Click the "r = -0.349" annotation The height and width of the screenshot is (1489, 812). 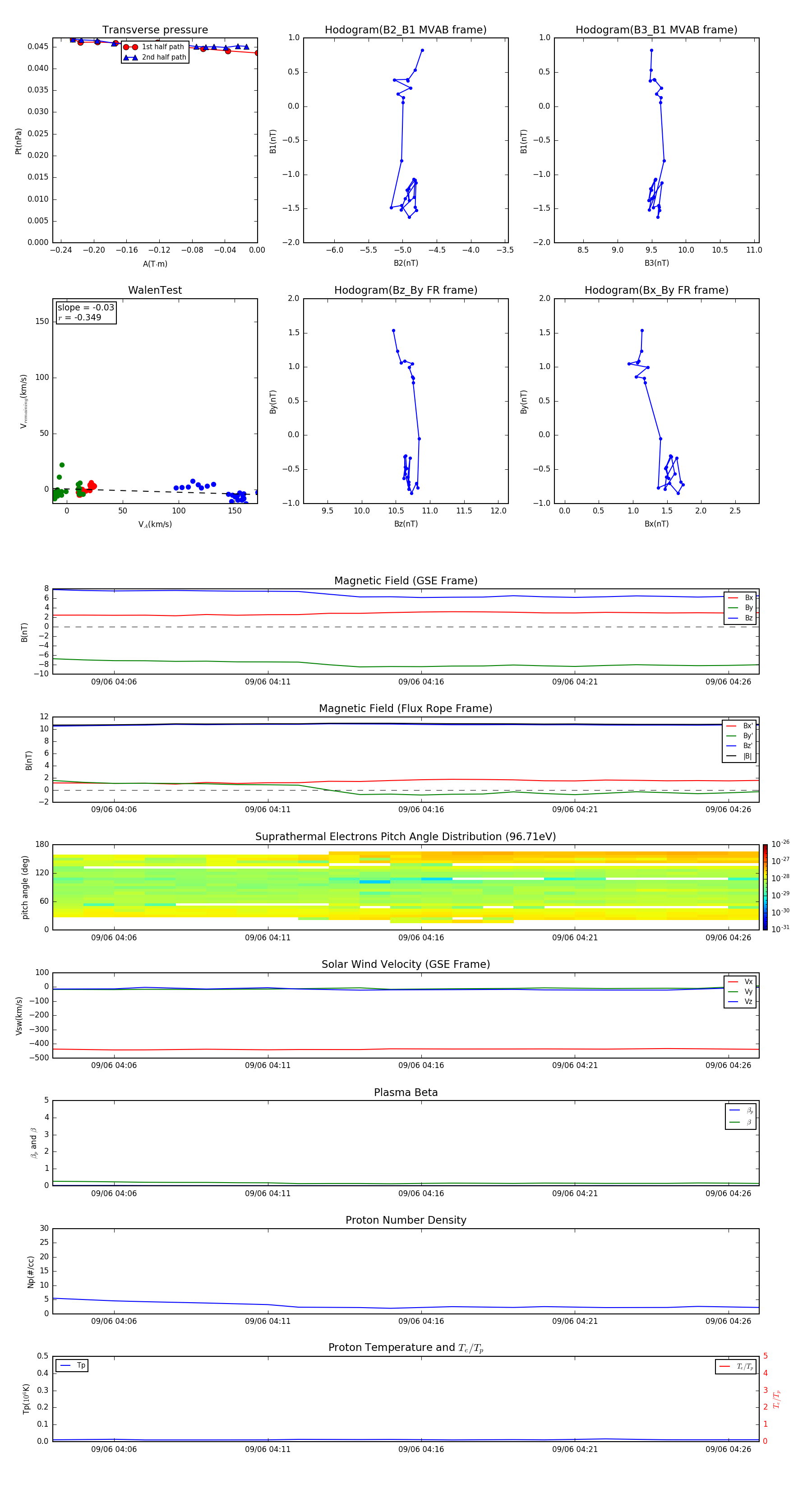[x=80, y=317]
